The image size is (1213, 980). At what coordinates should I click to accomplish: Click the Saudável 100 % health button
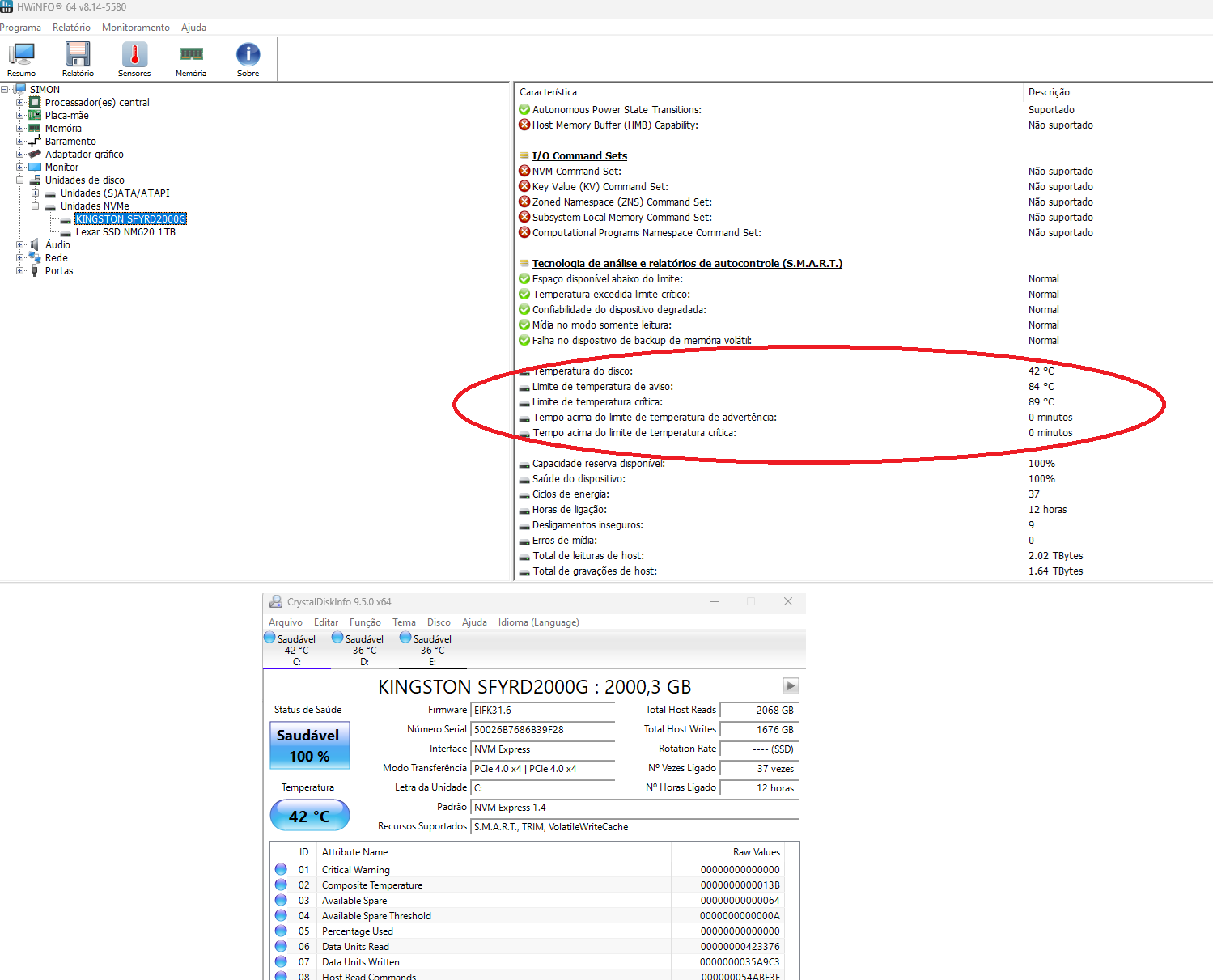[310, 745]
